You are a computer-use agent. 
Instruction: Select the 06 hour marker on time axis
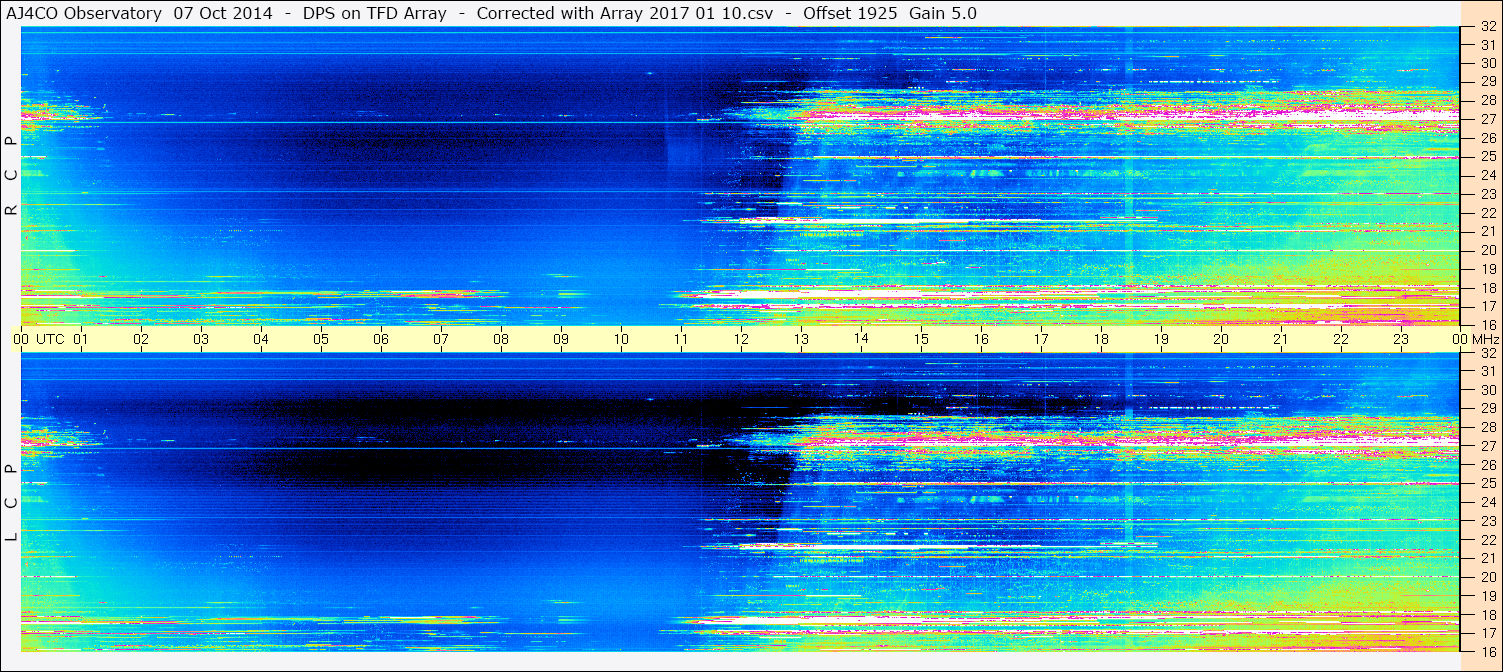(x=381, y=340)
